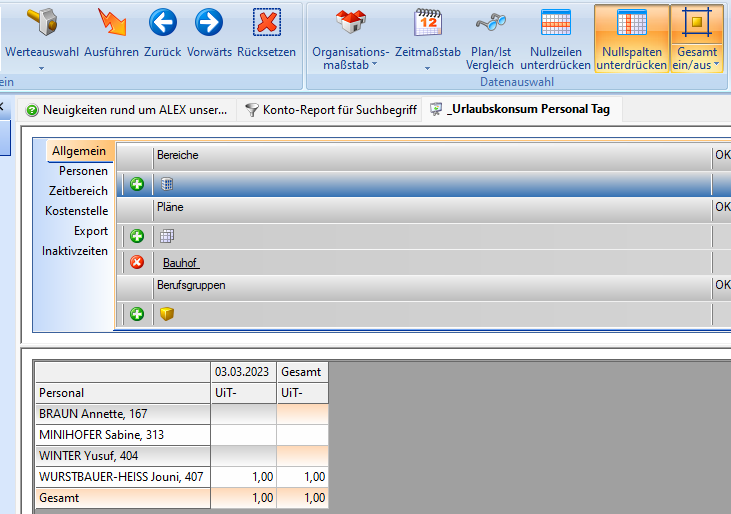Select the Personen settings section
The image size is (731, 514).
[83, 171]
